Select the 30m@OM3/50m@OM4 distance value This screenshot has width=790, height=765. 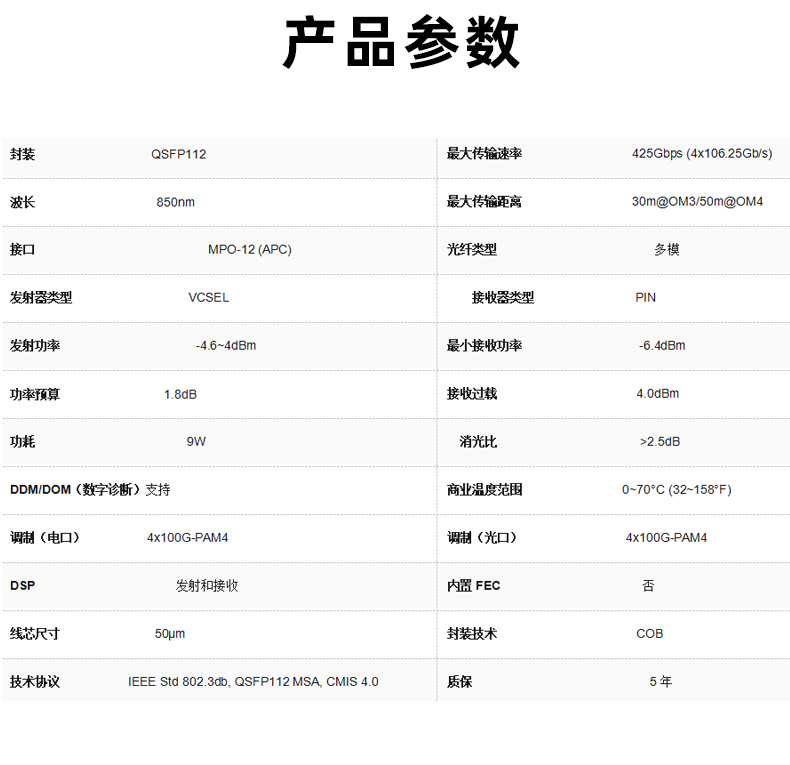pos(697,202)
